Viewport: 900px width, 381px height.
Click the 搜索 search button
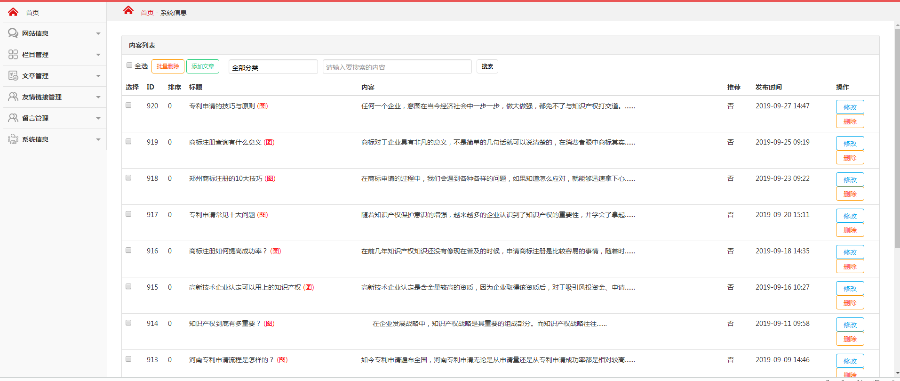tap(487, 67)
